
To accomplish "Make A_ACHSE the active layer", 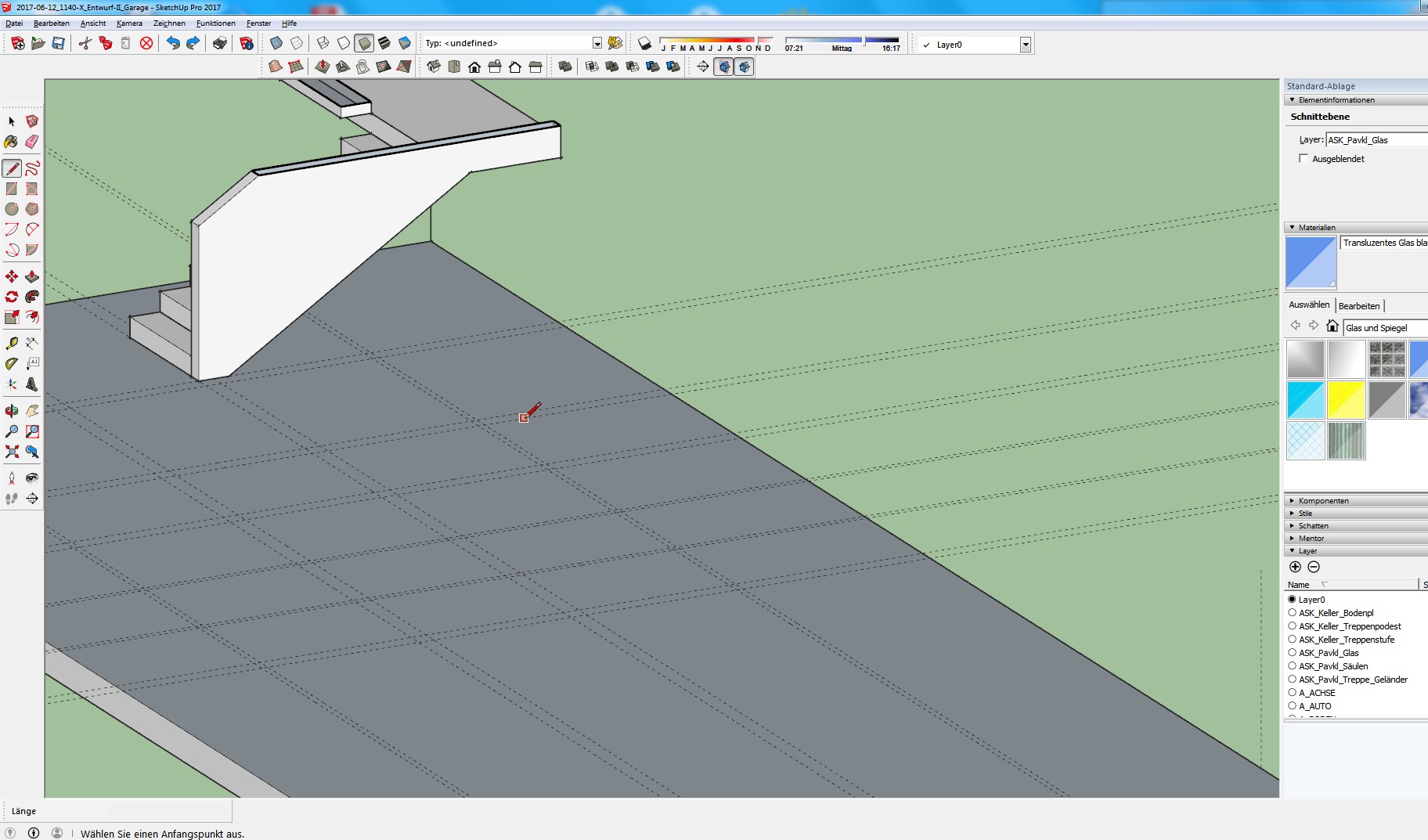I will [1292, 693].
